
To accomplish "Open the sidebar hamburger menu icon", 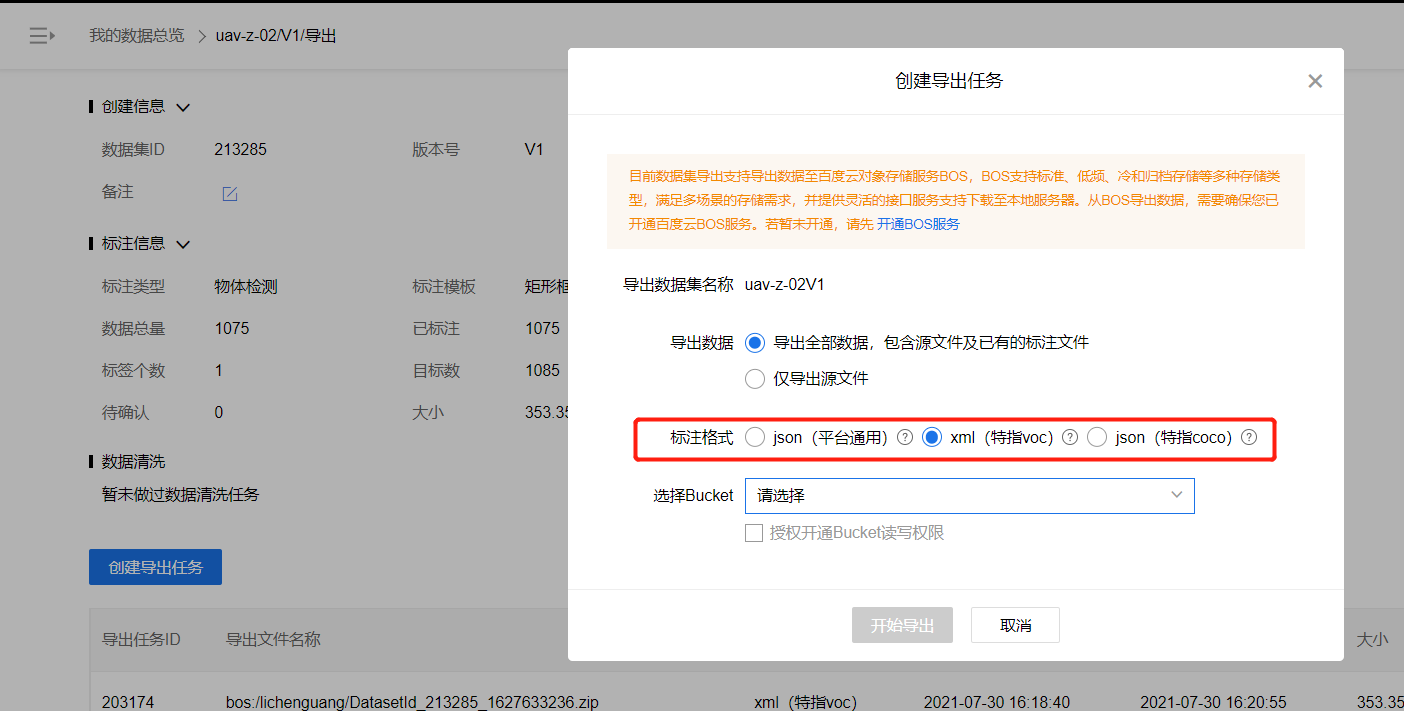I will (41, 35).
